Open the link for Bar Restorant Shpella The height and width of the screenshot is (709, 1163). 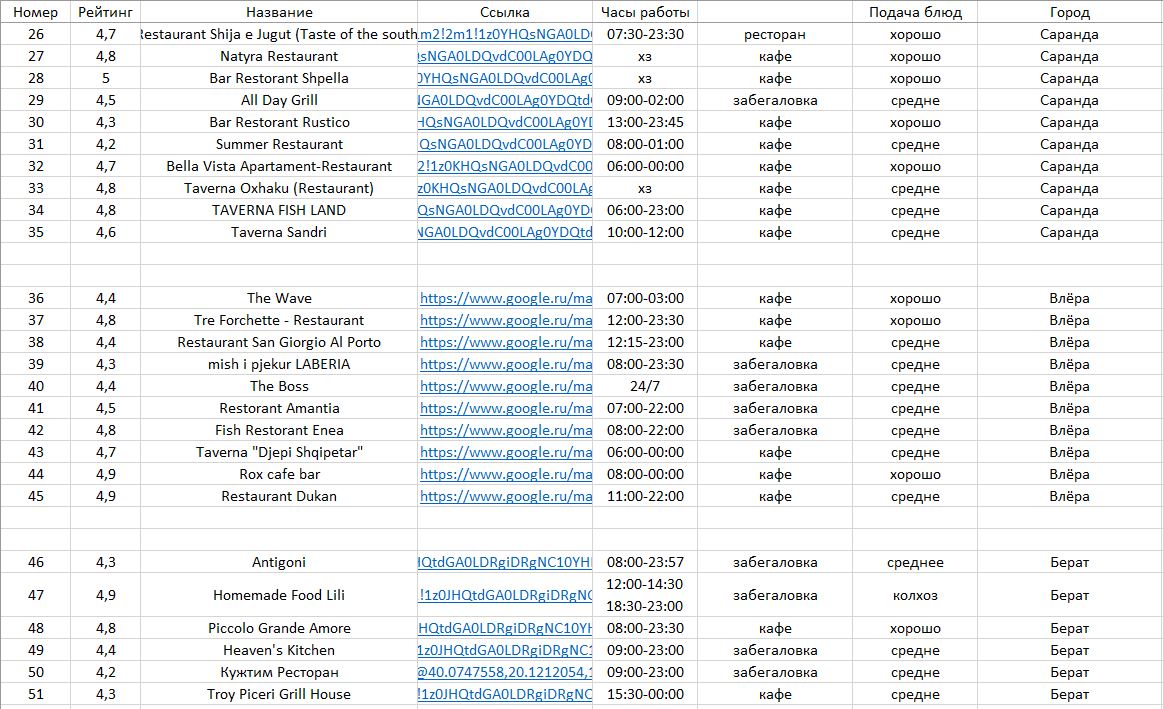coord(505,79)
